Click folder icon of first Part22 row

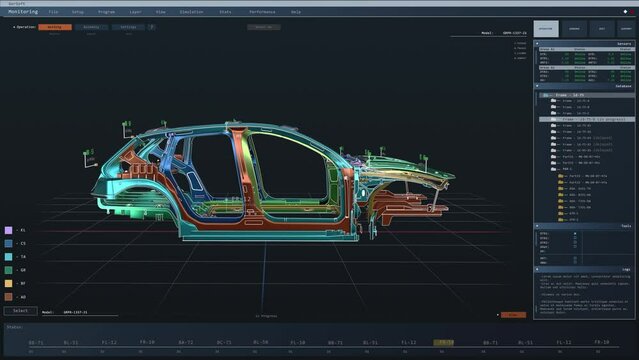[x=553, y=157]
